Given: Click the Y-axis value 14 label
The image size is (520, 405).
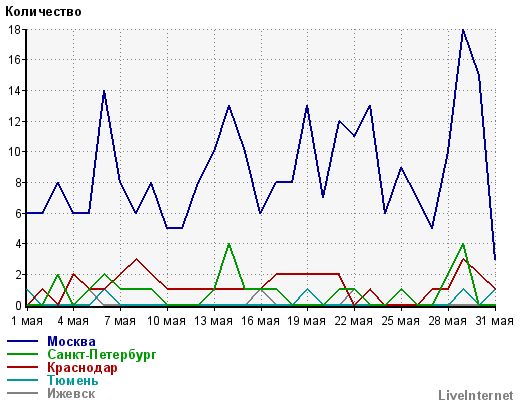Looking at the screenshot, I should coord(14,90).
